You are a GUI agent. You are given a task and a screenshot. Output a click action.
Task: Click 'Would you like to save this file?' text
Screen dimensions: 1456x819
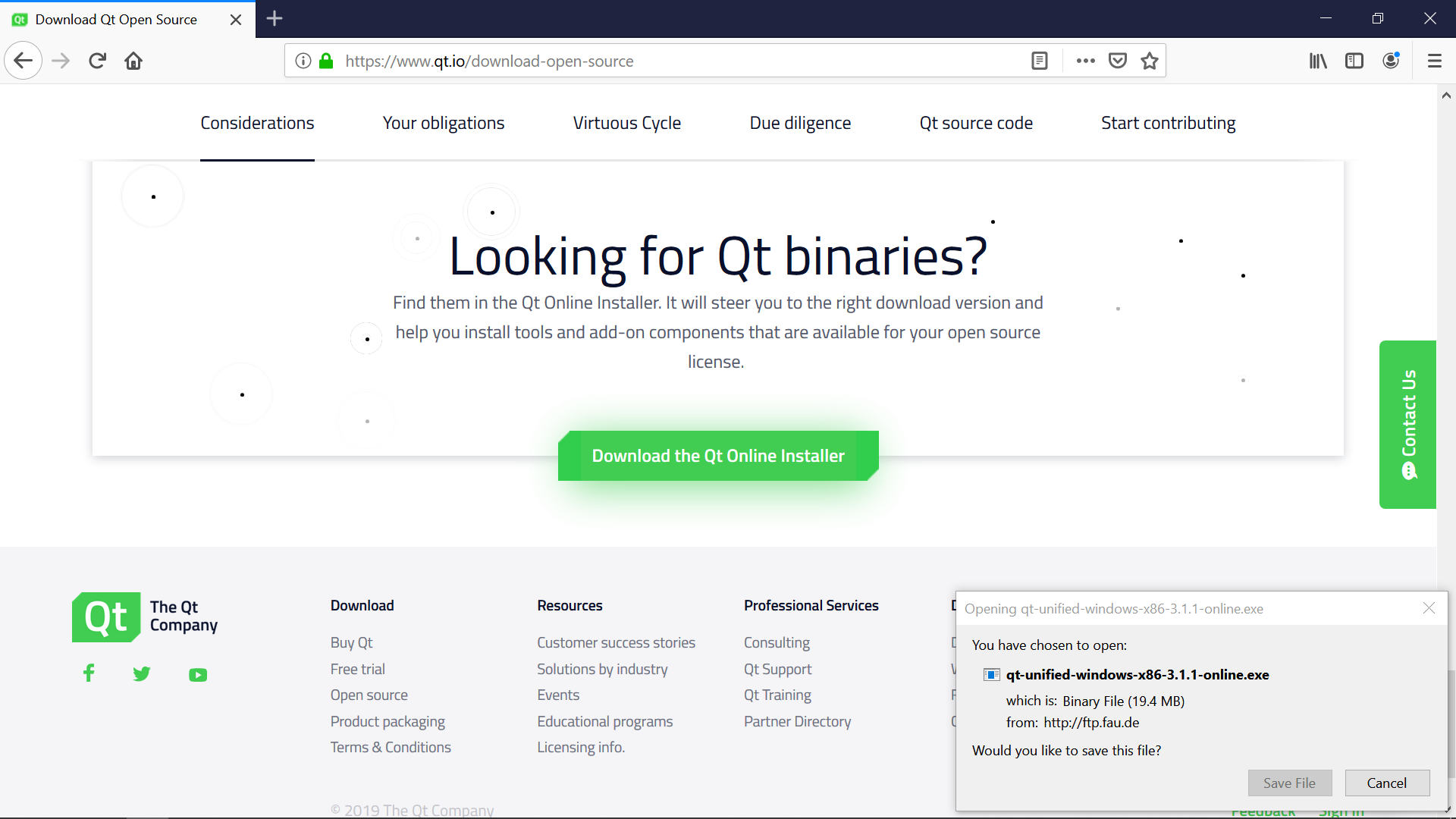point(1066,750)
